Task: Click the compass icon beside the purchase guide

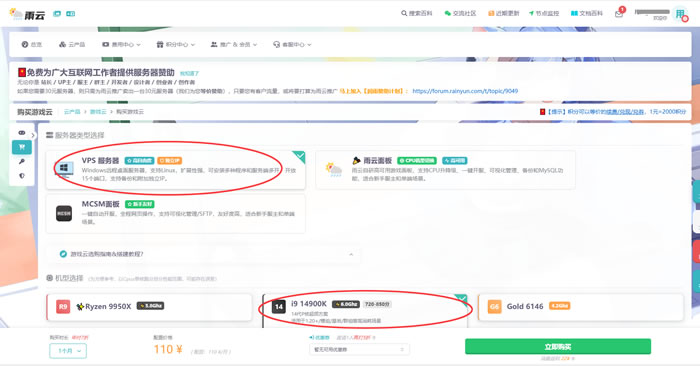Action: (63, 254)
